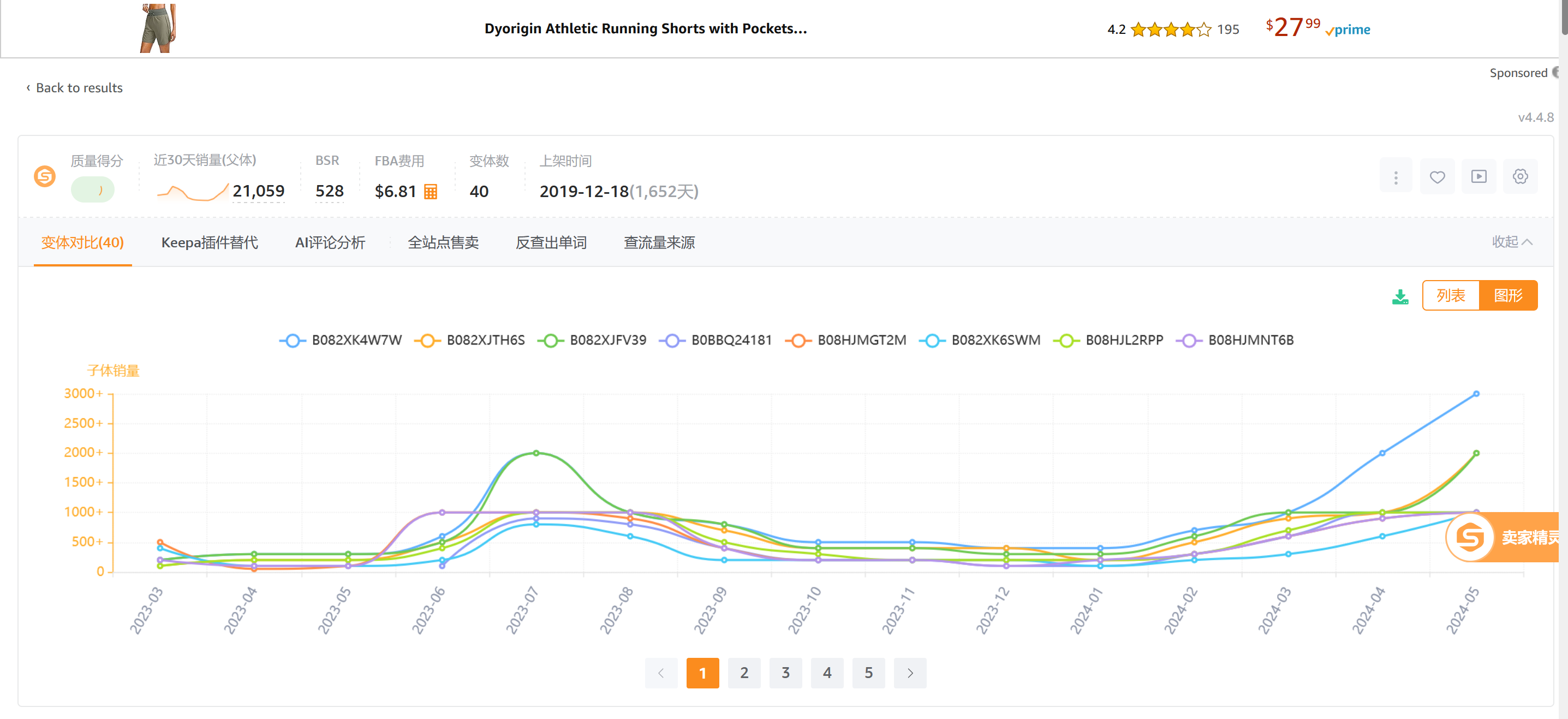1568x719 pixels.
Task: Click the orange Seller Sprite logo icon
Action: coord(44,177)
